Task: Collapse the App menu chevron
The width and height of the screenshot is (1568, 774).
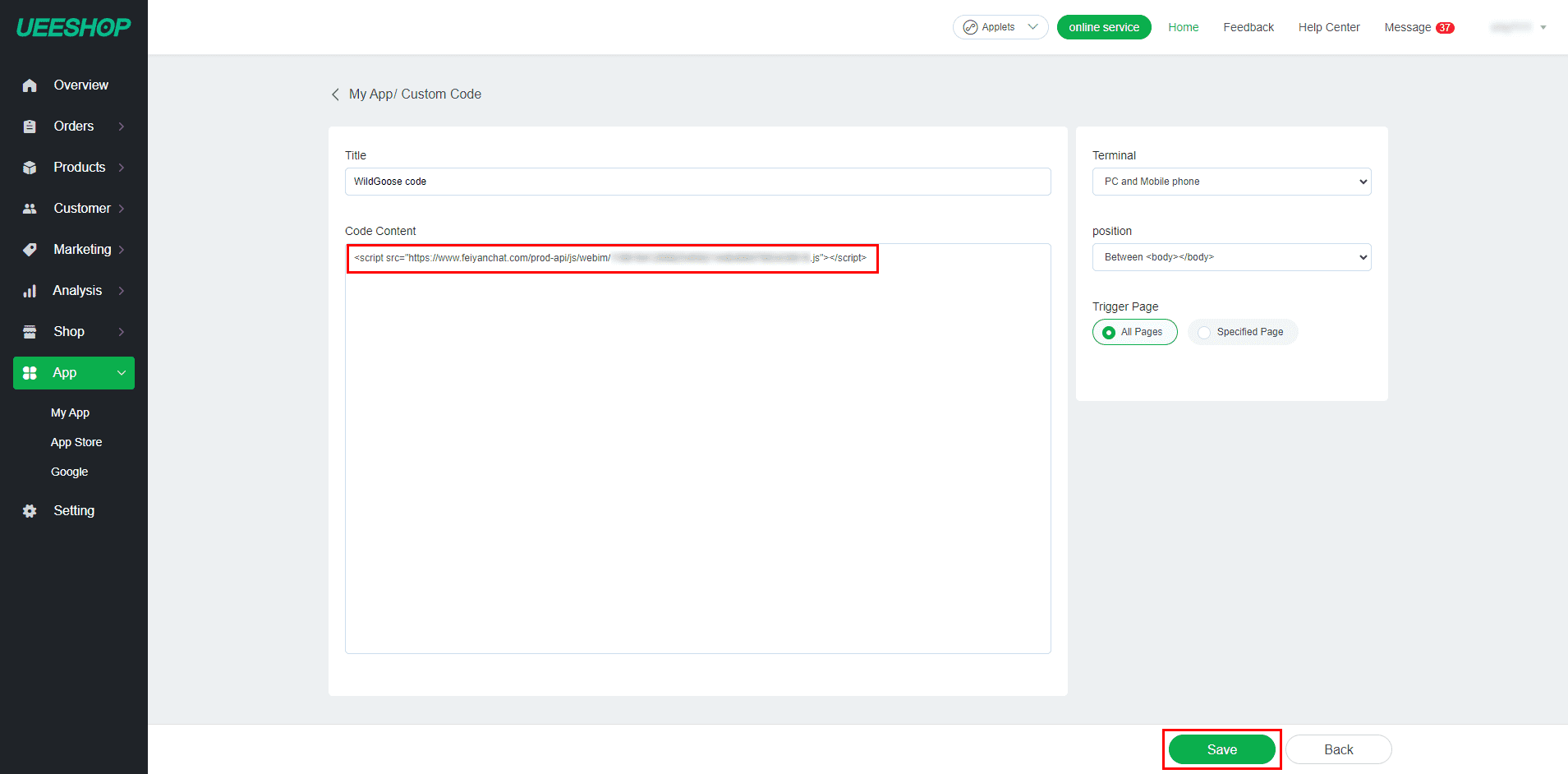Action: [122, 373]
